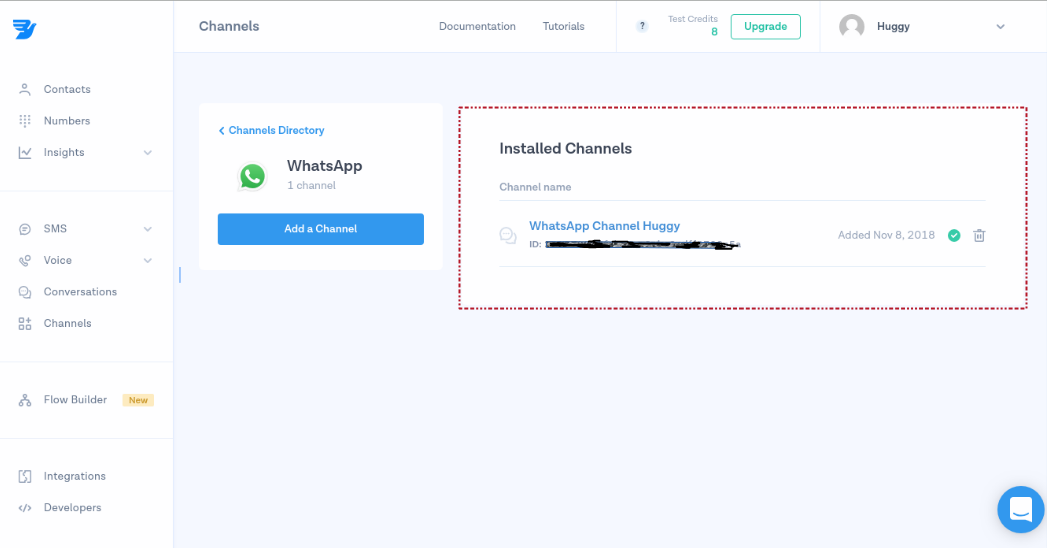The width and height of the screenshot is (1047, 548).
Task: Click the channel row conversation icon
Action: coord(508,236)
